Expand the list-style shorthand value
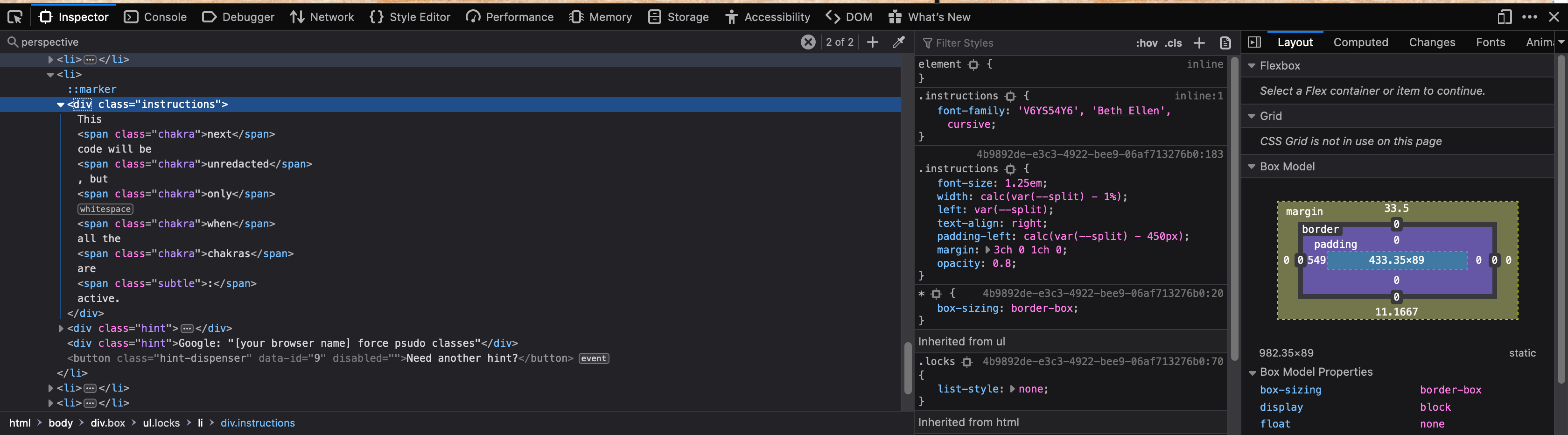This screenshot has width=1568, height=435. pyautogui.click(x=1012, y=389)
